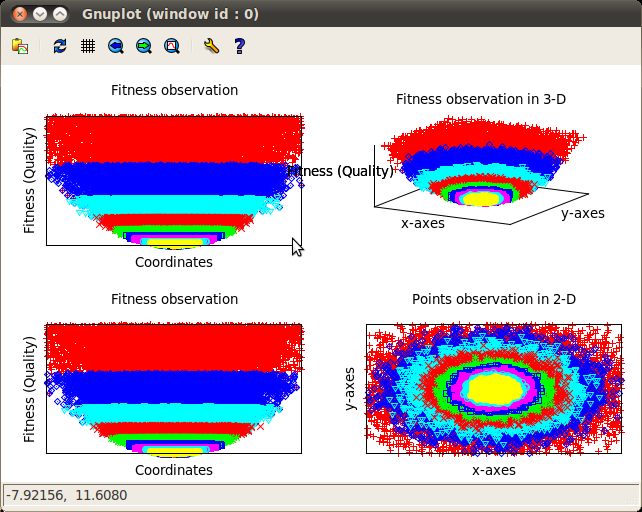Click the autoscale zoom icon
Image resolution: width=642 pixels, height=512 pixels.
click(x=172, y=46)
